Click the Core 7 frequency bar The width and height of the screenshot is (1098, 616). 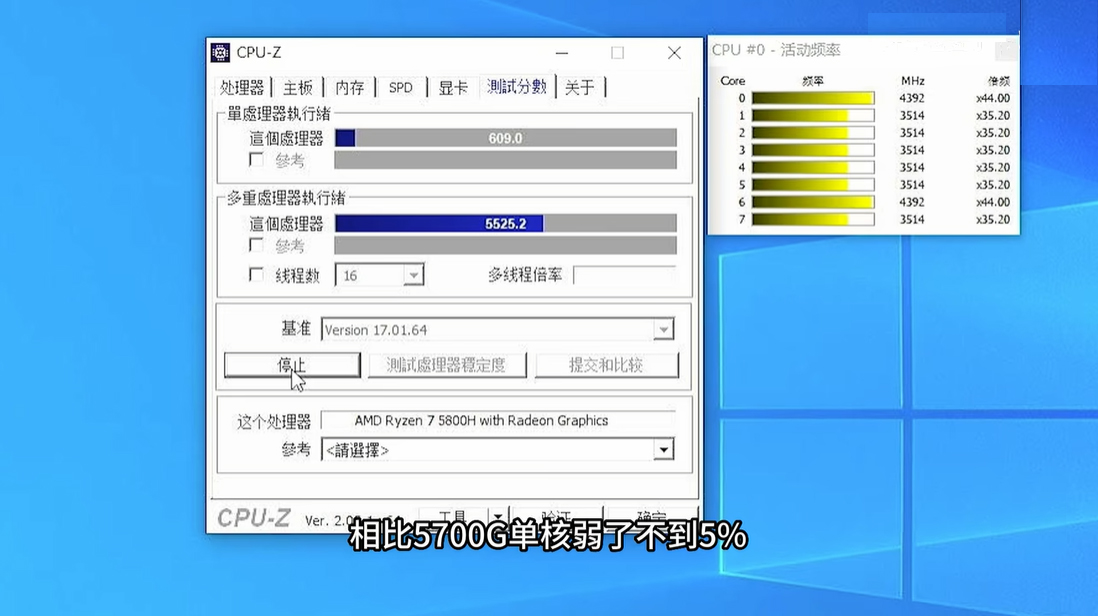pyautogui.click(x=813, y=219)
